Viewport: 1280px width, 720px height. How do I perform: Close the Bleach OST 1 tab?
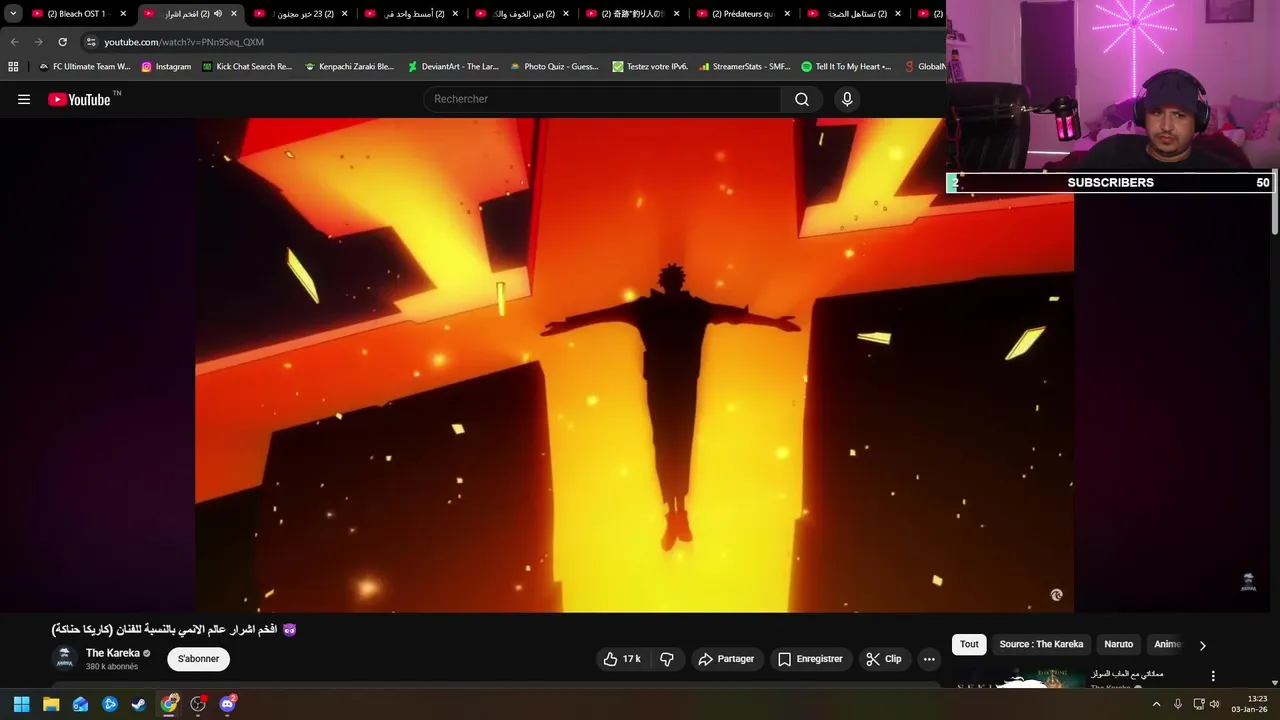click(123, 14)
